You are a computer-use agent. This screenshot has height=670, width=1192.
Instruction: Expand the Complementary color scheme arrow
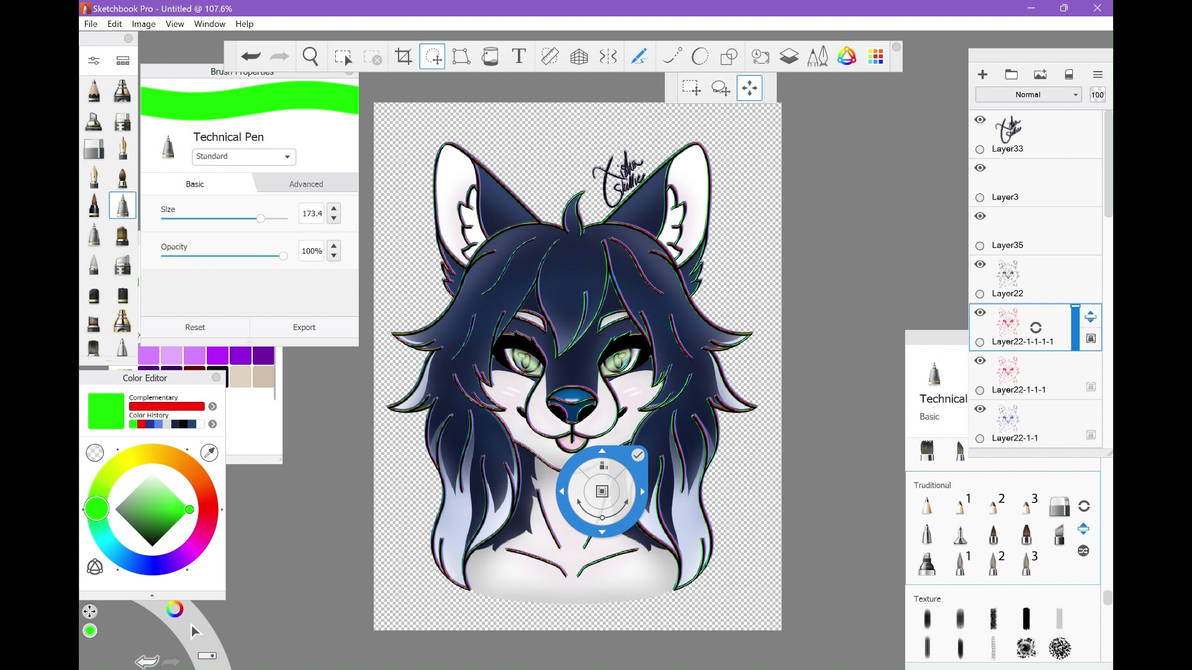point(210,406)
